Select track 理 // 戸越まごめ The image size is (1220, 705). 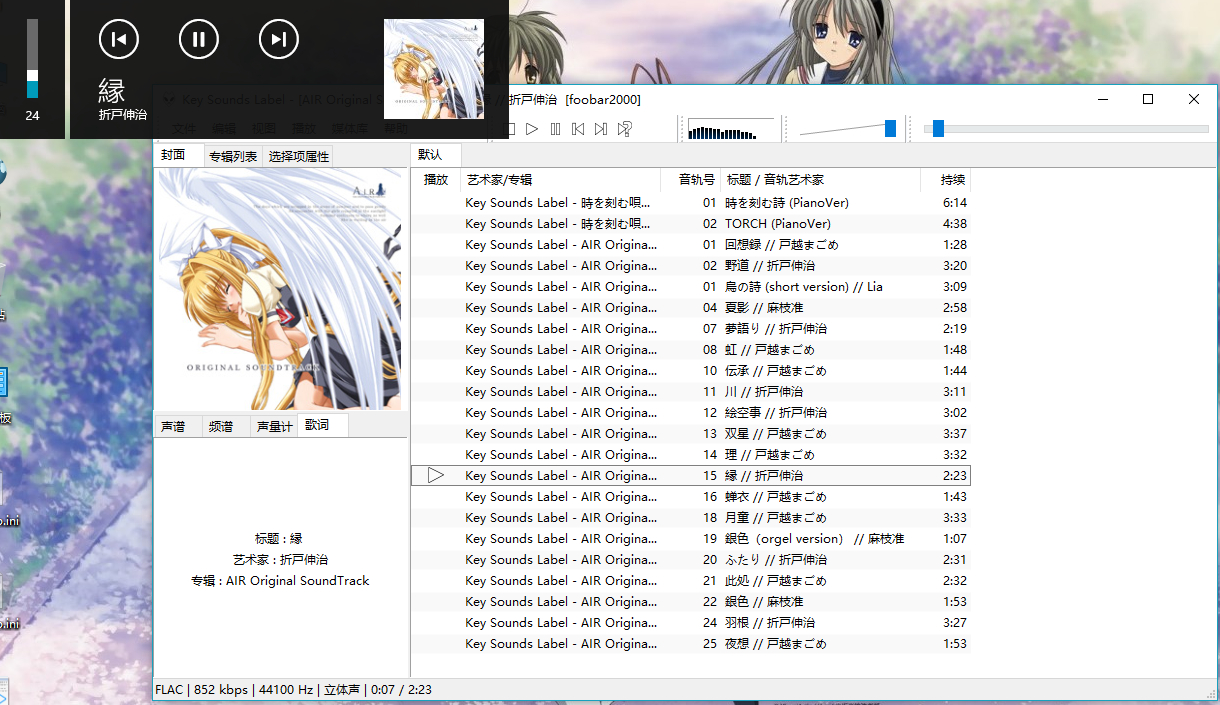(691, 455)
